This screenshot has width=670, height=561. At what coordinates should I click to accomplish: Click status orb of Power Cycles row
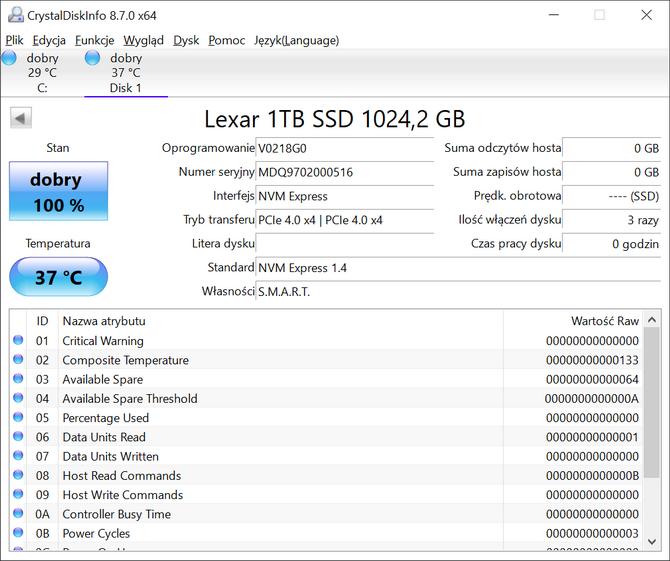point(18,532)
